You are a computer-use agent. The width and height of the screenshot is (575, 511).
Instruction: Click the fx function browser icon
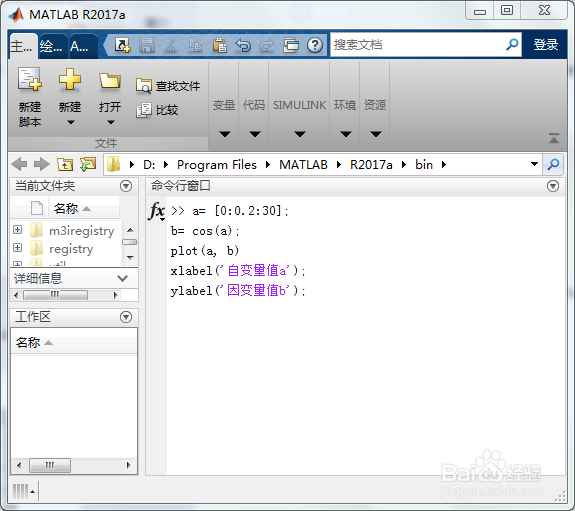click(x=157, y=211)
